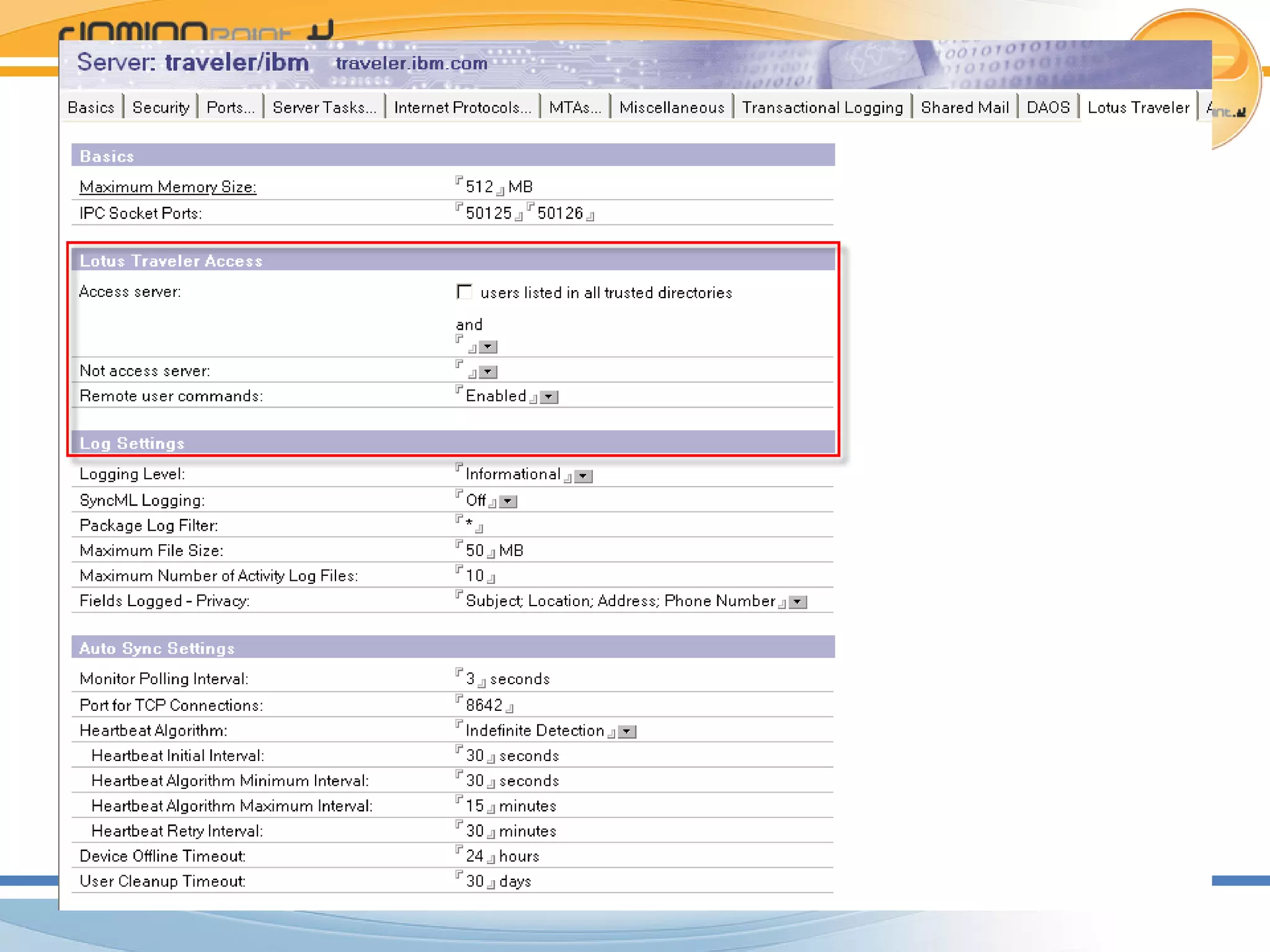The height and width of the screenshot is (952, 1270).
Task: Edit the Device Offline Timeout value
Action: point(474,857)
